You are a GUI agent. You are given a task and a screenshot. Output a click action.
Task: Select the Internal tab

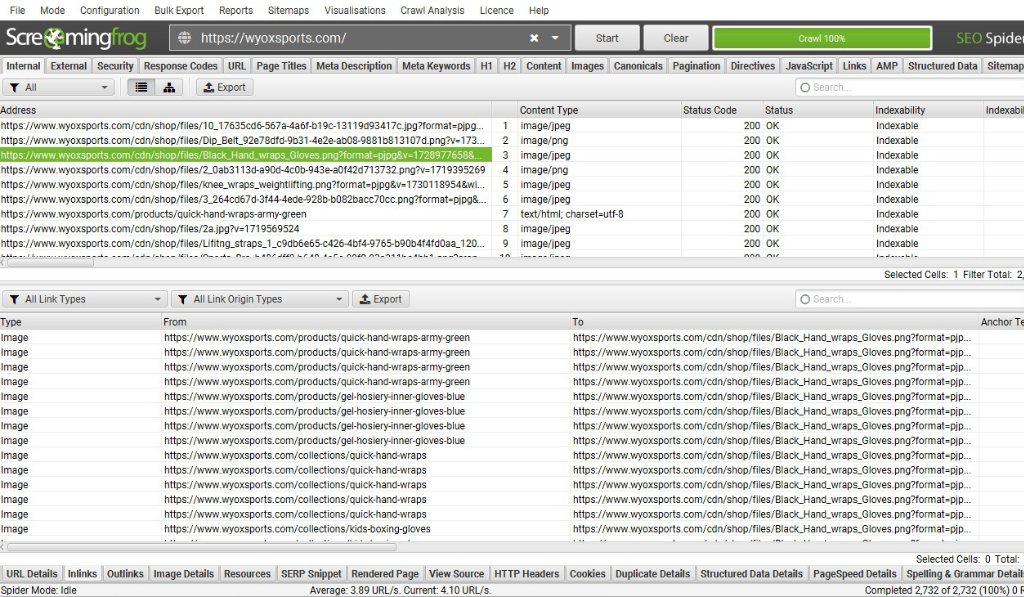tap(24, 66)
